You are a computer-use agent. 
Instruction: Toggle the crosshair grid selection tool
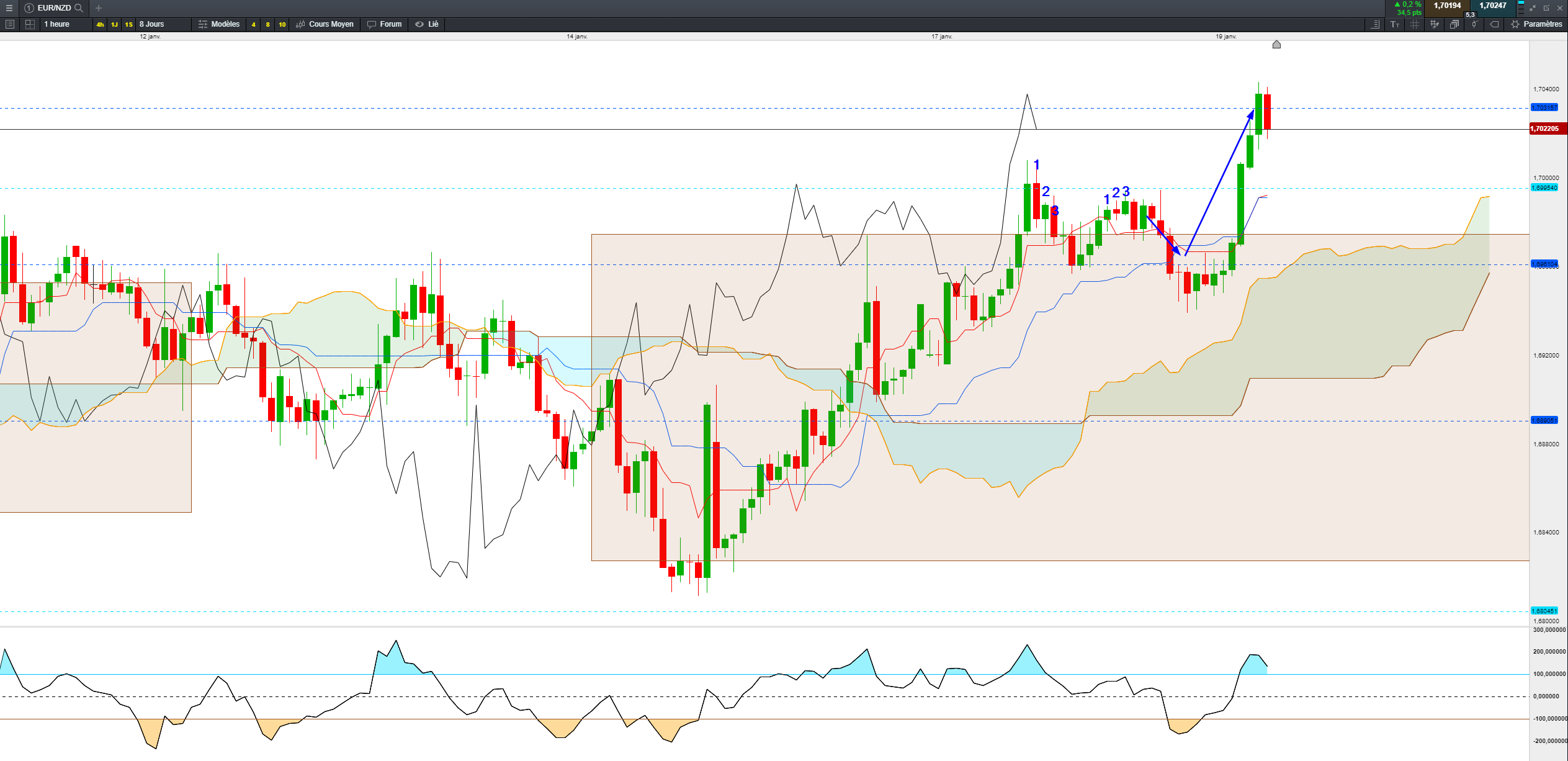1415,24
